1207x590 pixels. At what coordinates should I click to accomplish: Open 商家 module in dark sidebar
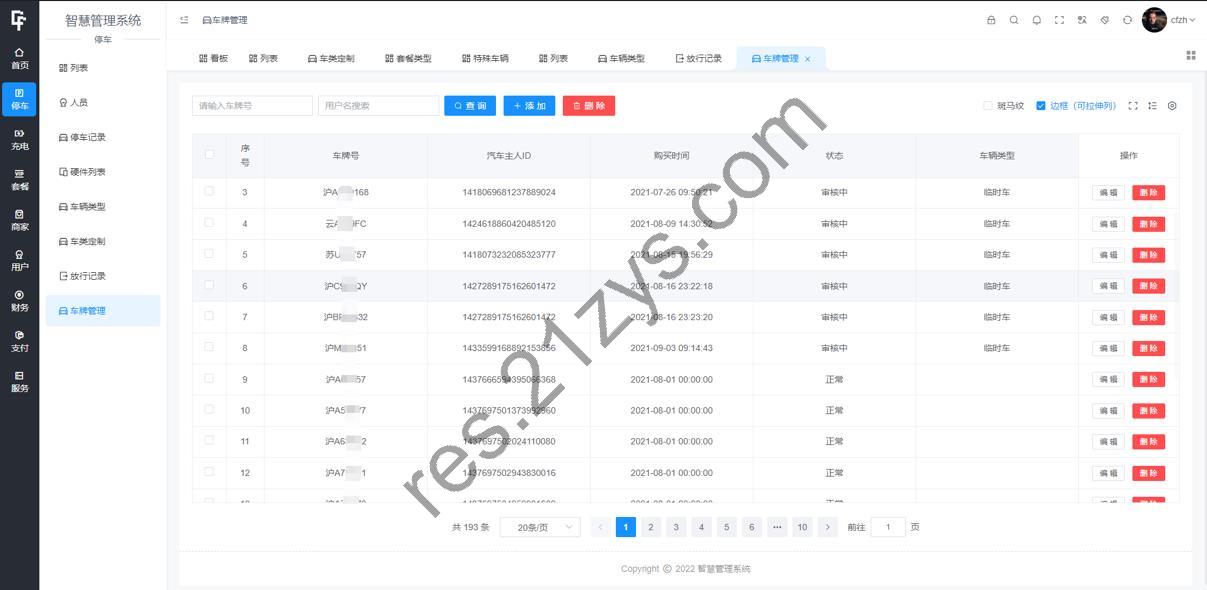[x=19, y=220]
